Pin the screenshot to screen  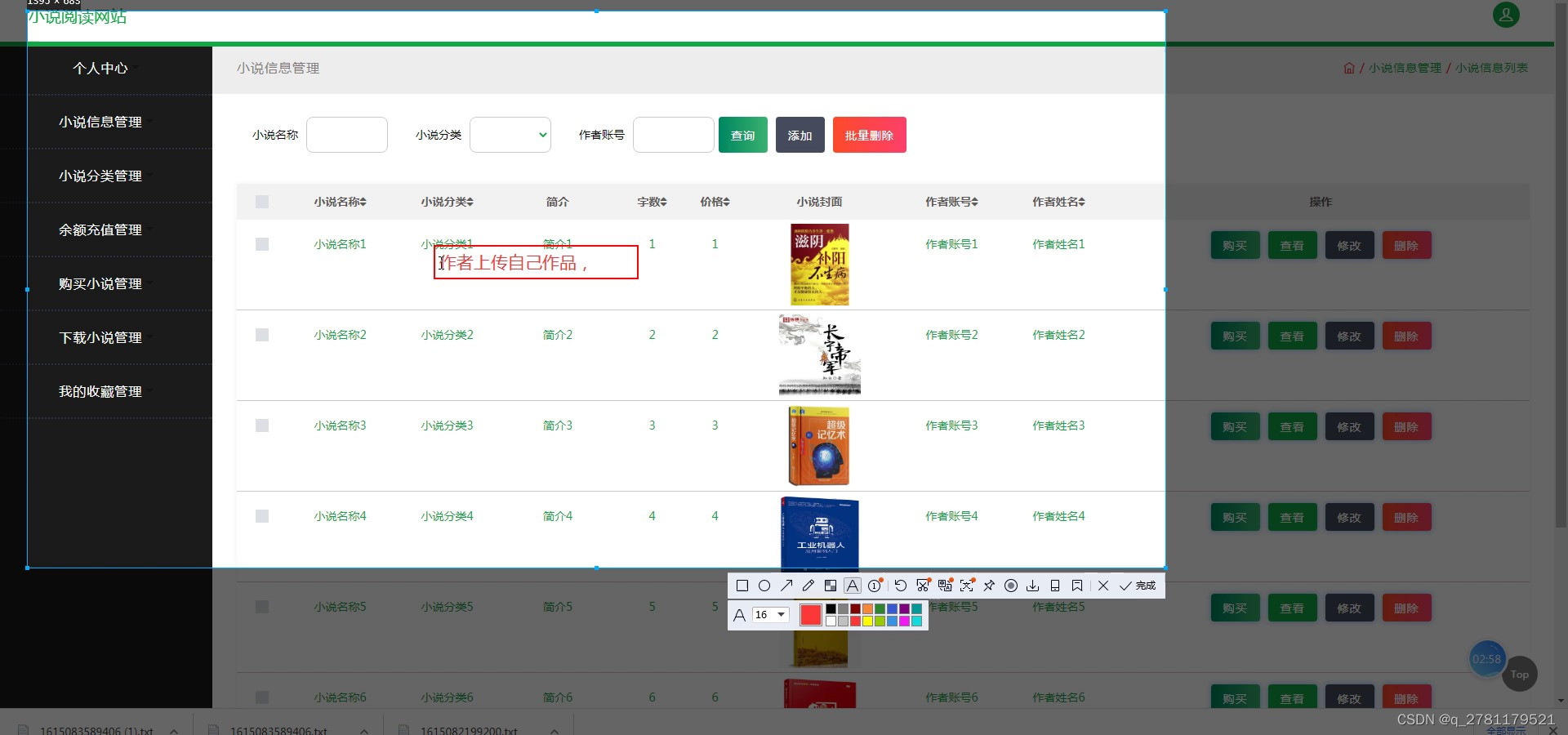[x=989, y=586]
